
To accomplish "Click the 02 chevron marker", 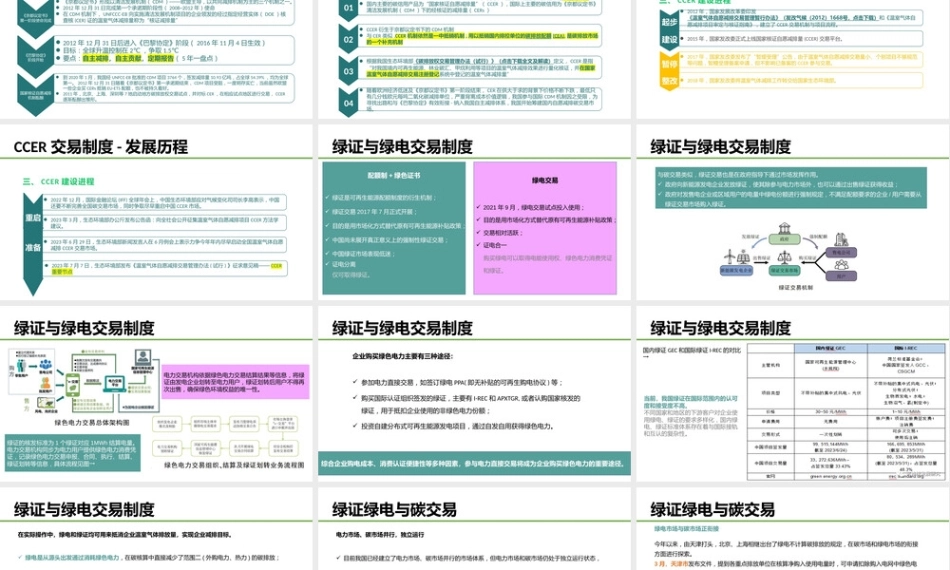I will [x=348, y=40].
